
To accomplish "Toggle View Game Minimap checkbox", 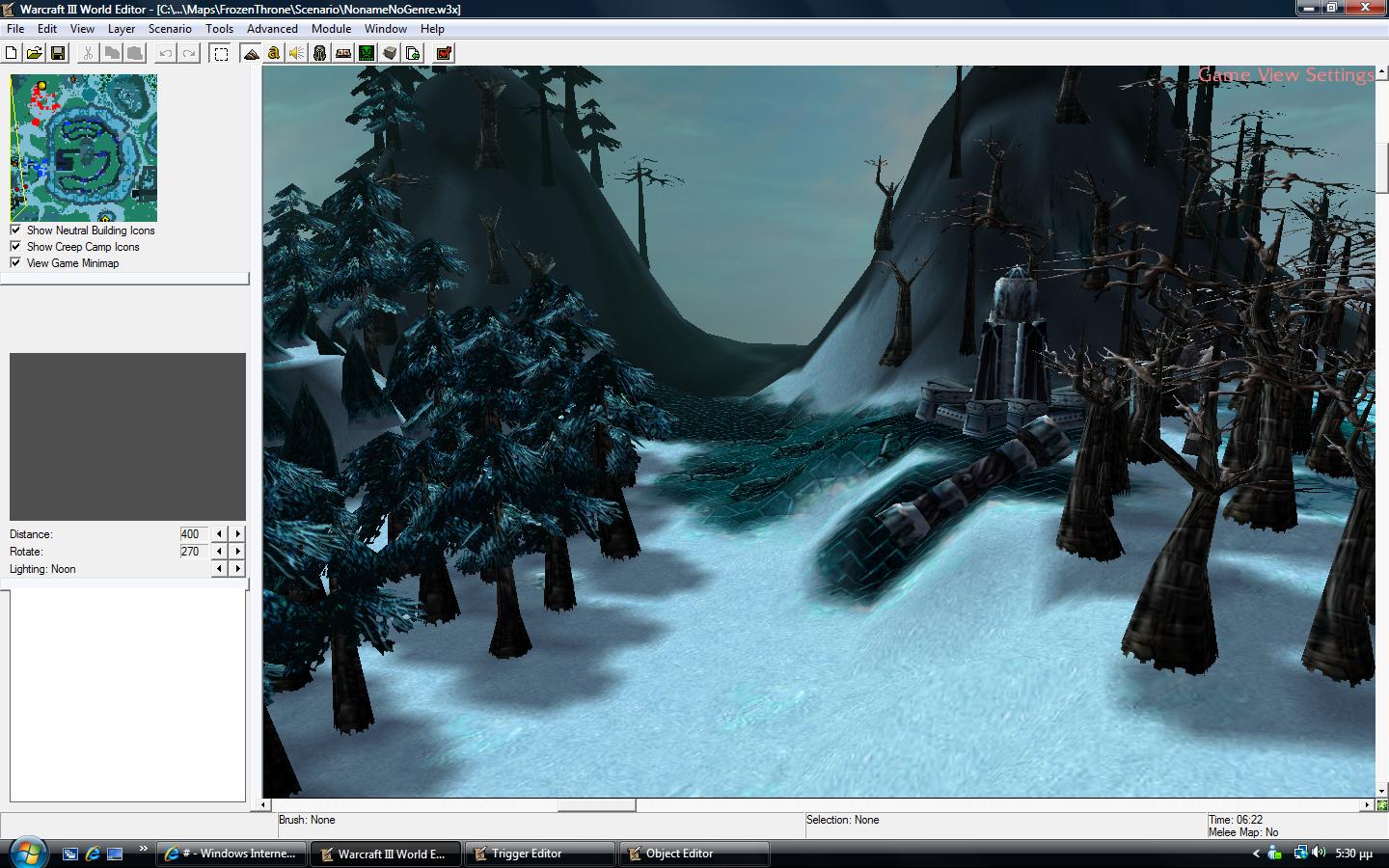I will [15, 262].
